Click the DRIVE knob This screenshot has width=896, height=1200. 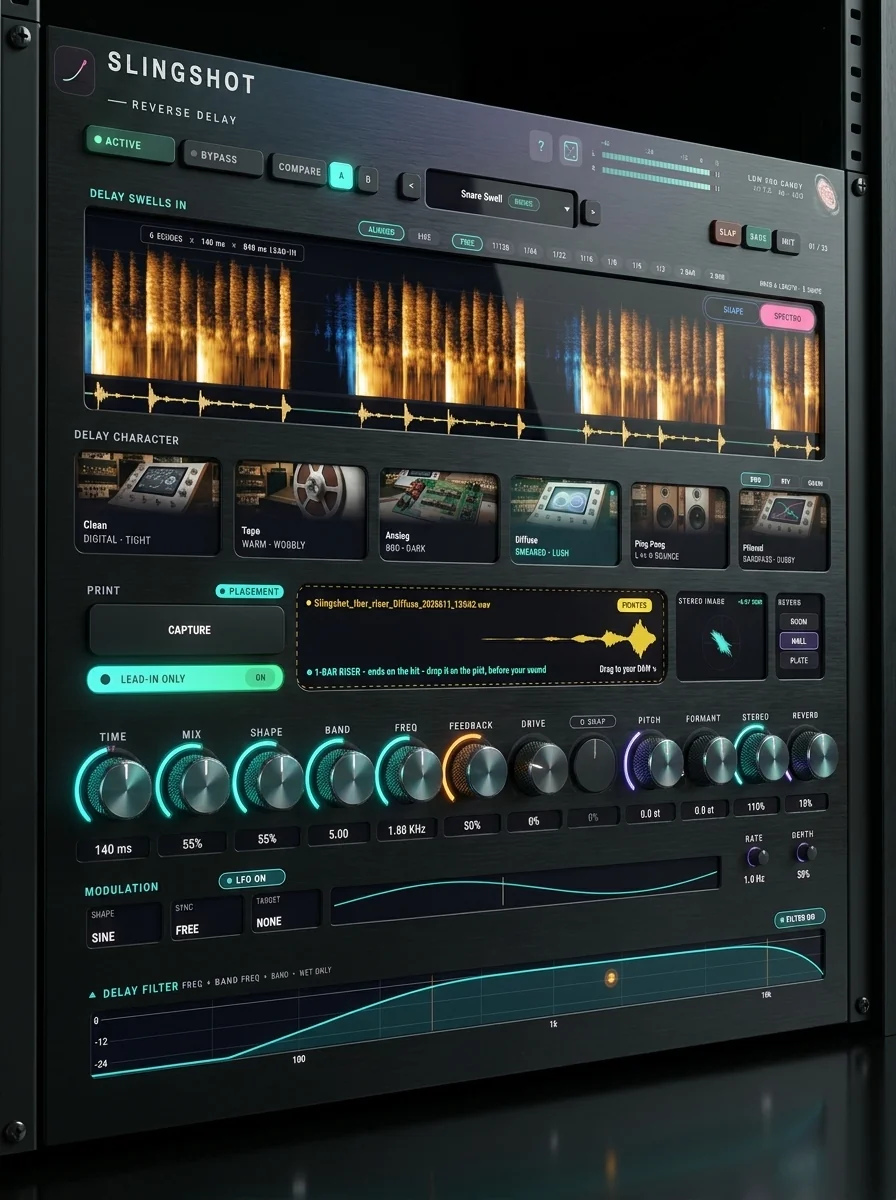coord(540,768)
